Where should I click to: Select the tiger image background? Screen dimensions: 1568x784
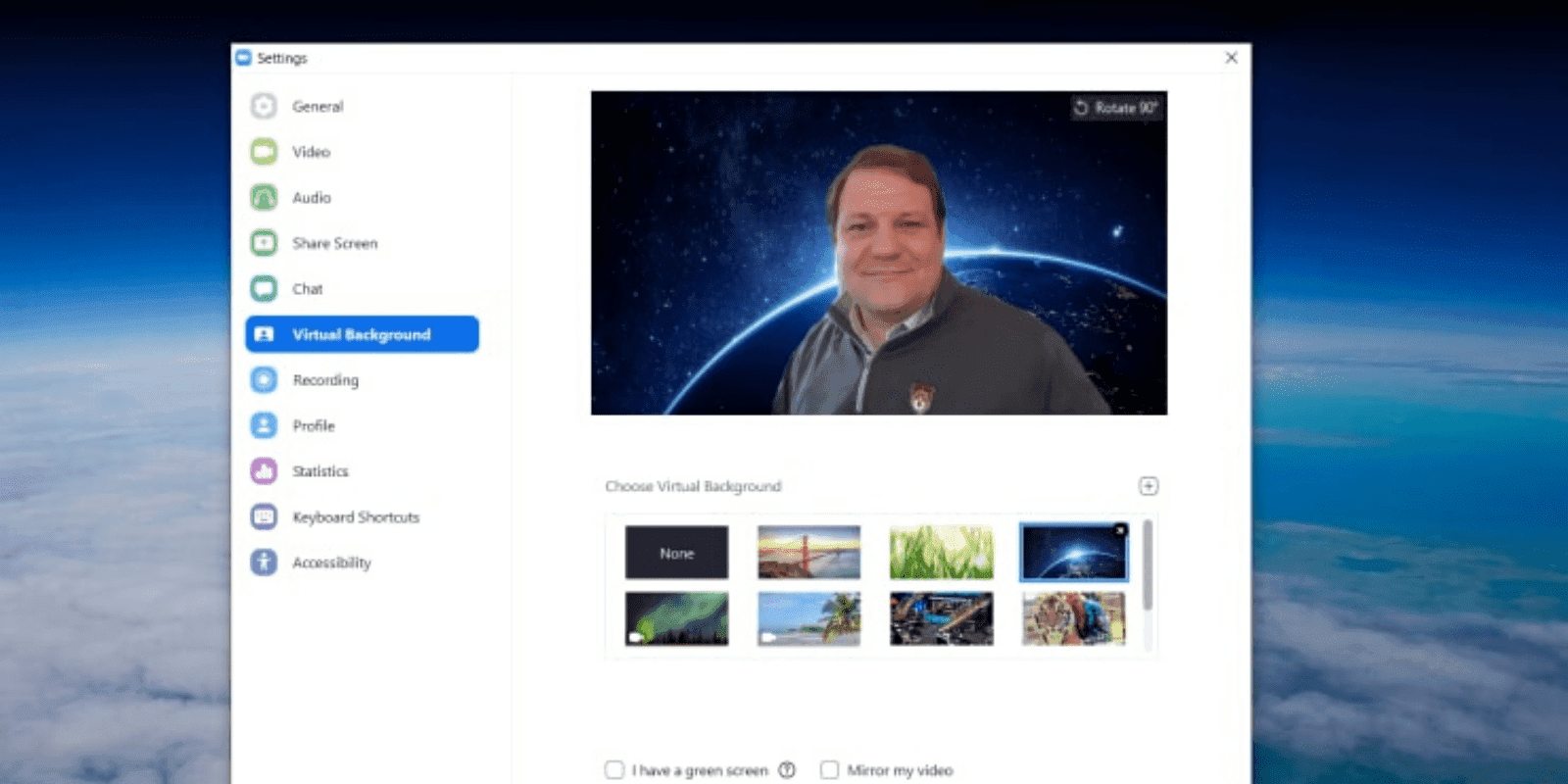point(1073,618)
